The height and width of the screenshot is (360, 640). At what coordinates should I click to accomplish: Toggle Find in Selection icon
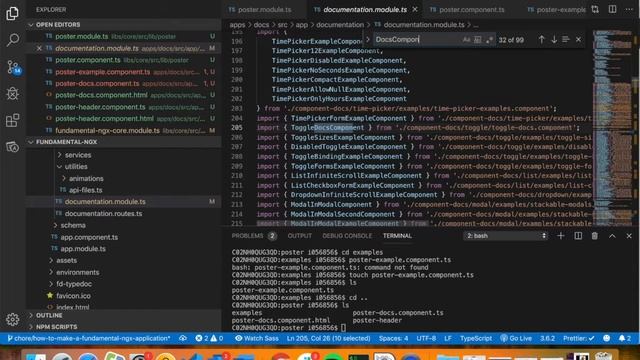click(565, 40)
